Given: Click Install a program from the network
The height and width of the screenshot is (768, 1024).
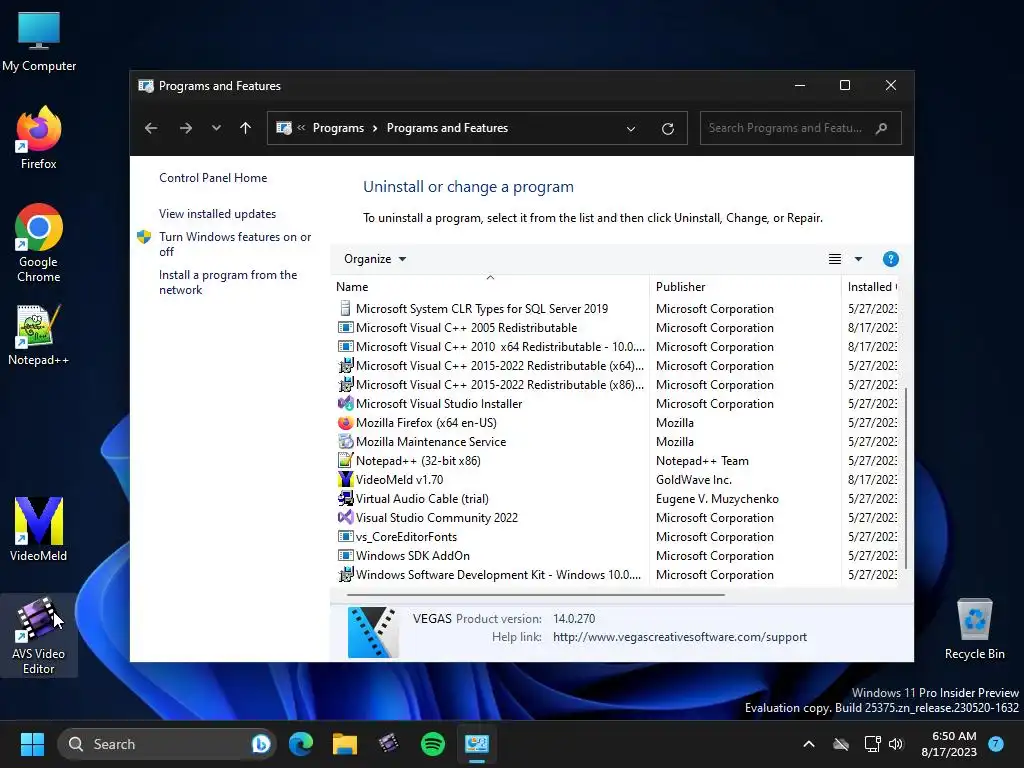Looking at the screenshot, I should (x=228, y=282).
